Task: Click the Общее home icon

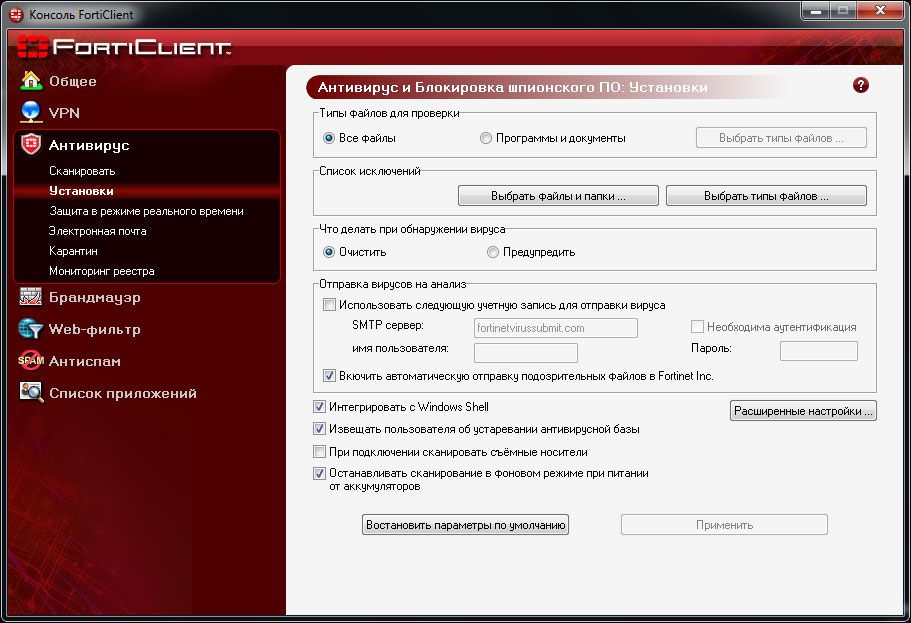Action: click(31, 80)
